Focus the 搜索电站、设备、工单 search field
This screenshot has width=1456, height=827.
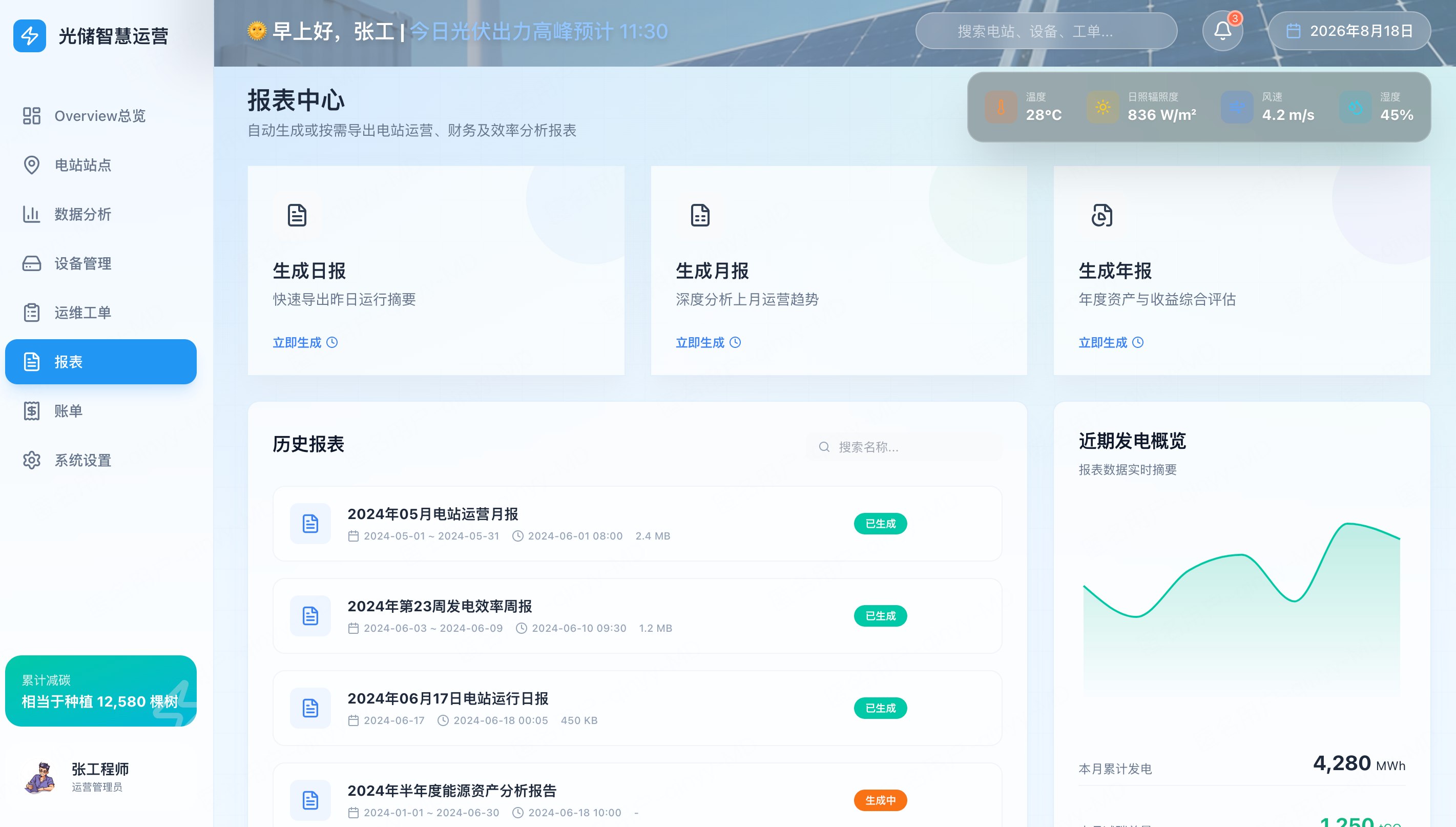click(x=1046, y=31)
